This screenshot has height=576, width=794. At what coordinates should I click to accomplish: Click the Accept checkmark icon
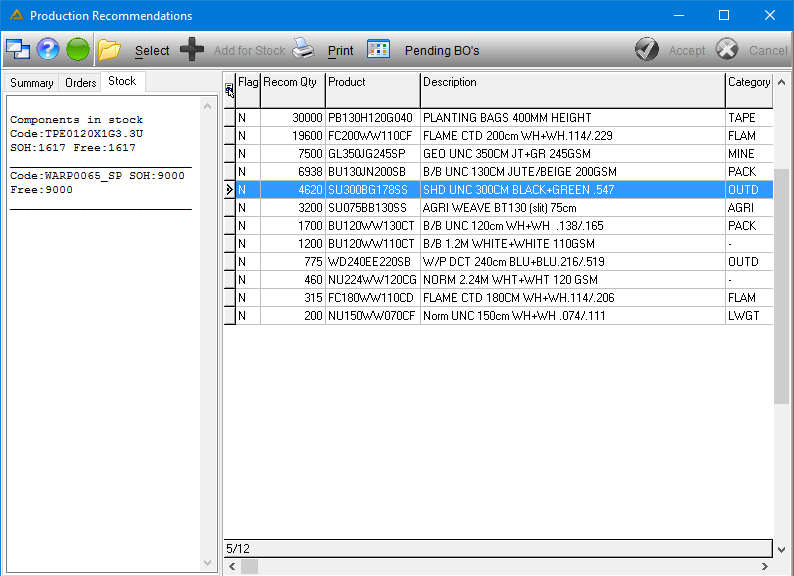point(647,49)
